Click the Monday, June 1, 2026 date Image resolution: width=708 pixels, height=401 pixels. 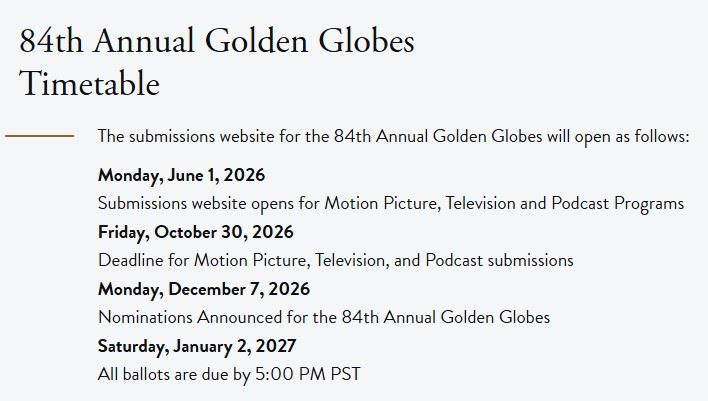coord(182,175)
